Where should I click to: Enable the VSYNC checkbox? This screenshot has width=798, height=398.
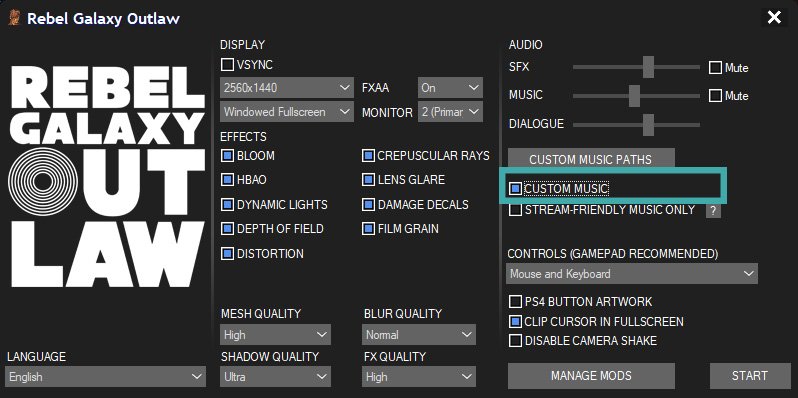[x=227, y=65]
